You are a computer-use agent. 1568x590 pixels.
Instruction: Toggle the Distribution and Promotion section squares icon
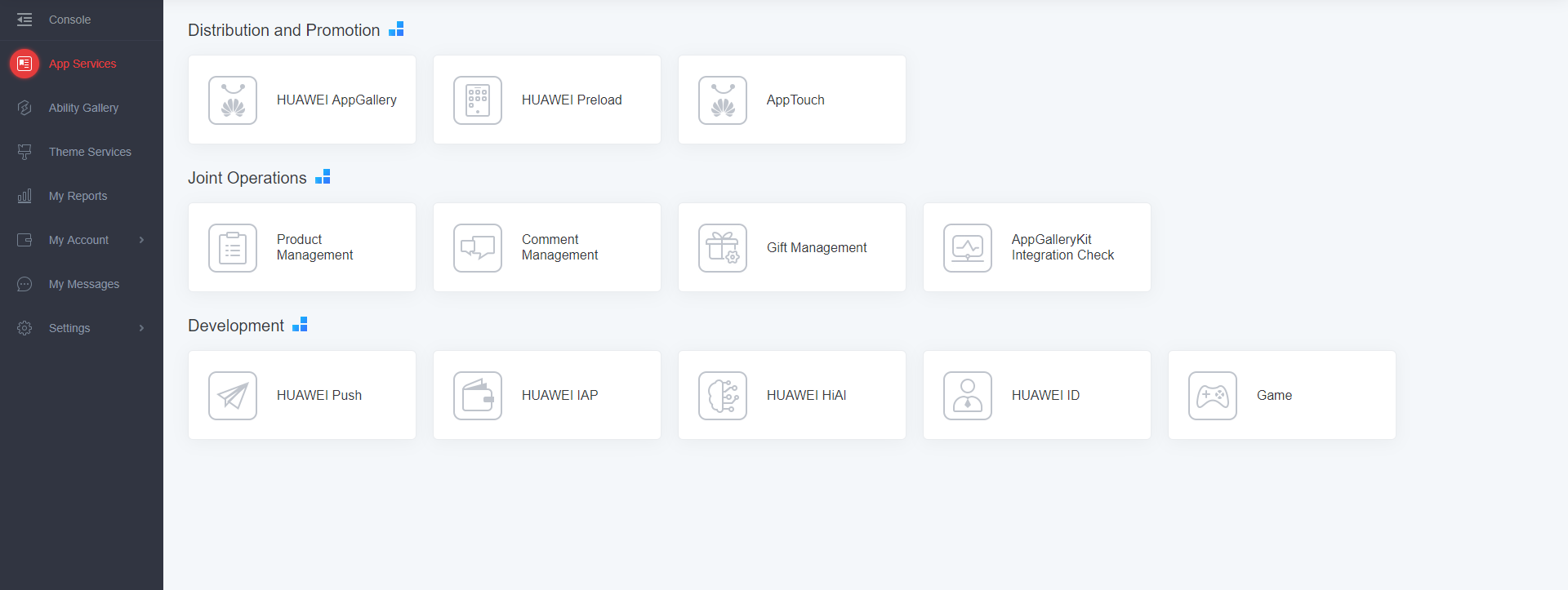click(396, 29)
